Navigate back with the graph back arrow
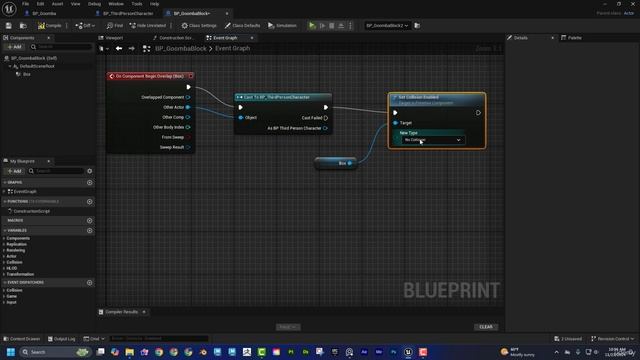This screenshot has height=360, width=640. 119,49
